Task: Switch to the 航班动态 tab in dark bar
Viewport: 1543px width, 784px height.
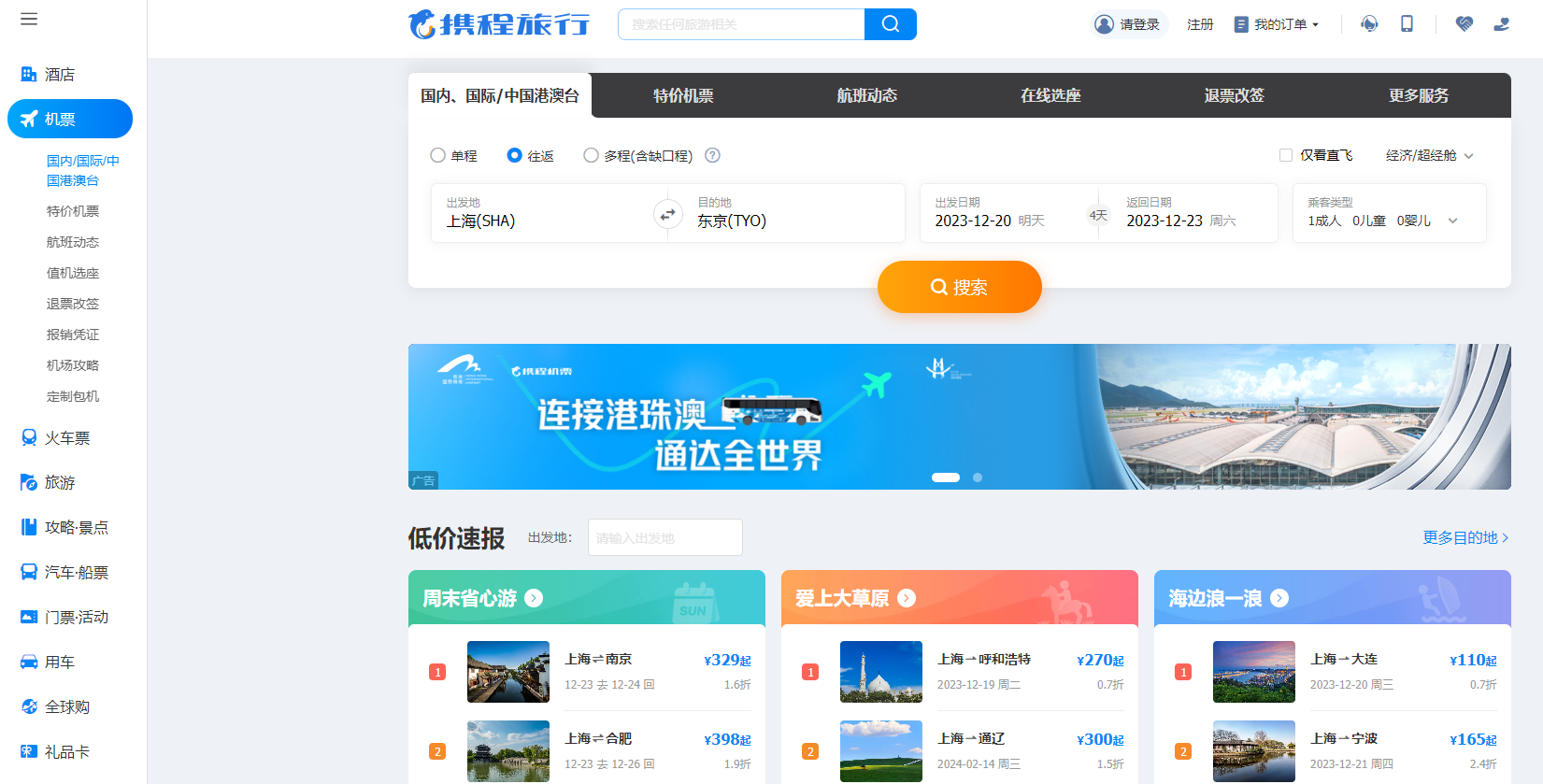Action: click(x=867, y=95)
